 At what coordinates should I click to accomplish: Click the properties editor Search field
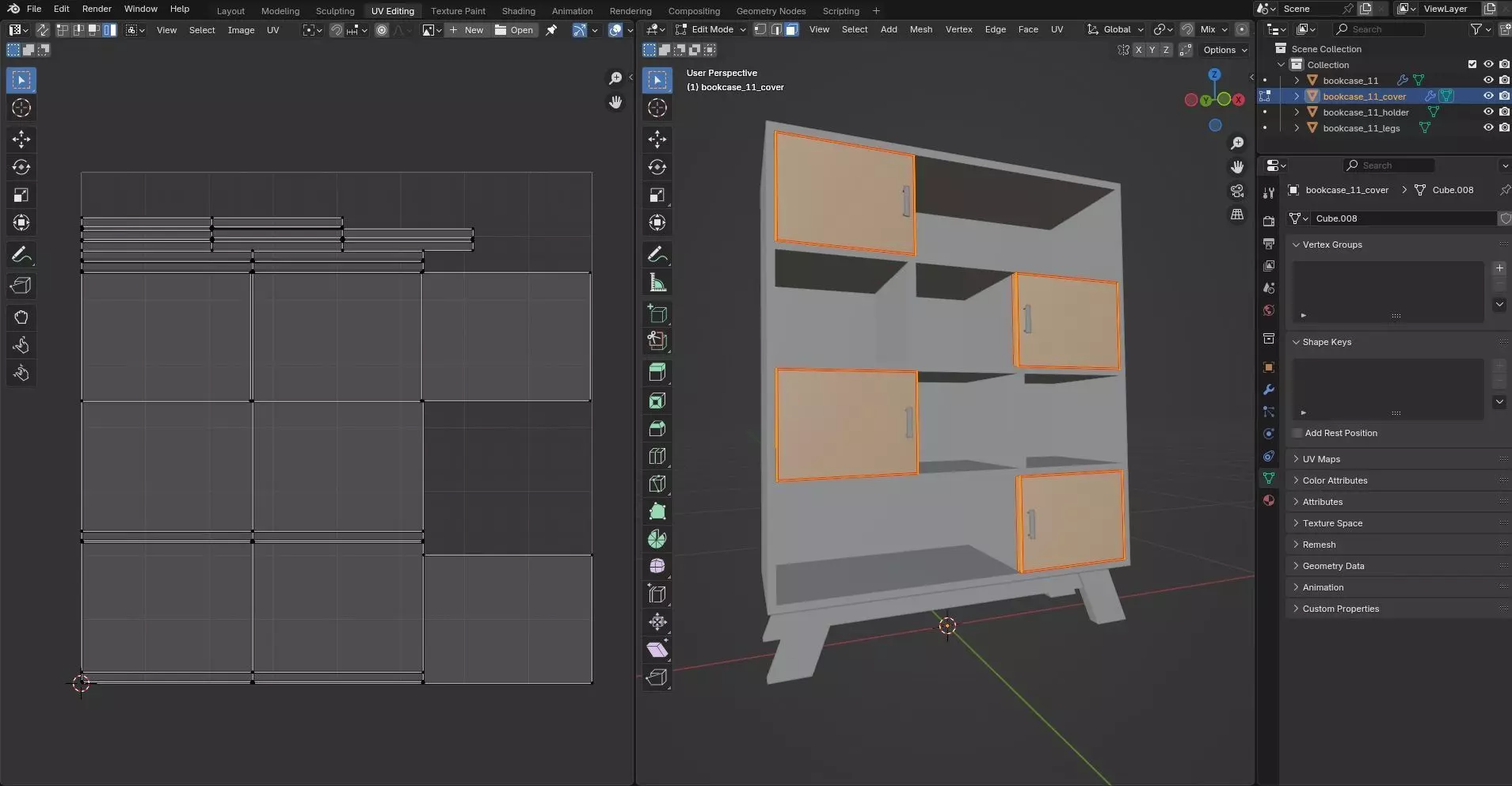click(x=1388, y=165)
